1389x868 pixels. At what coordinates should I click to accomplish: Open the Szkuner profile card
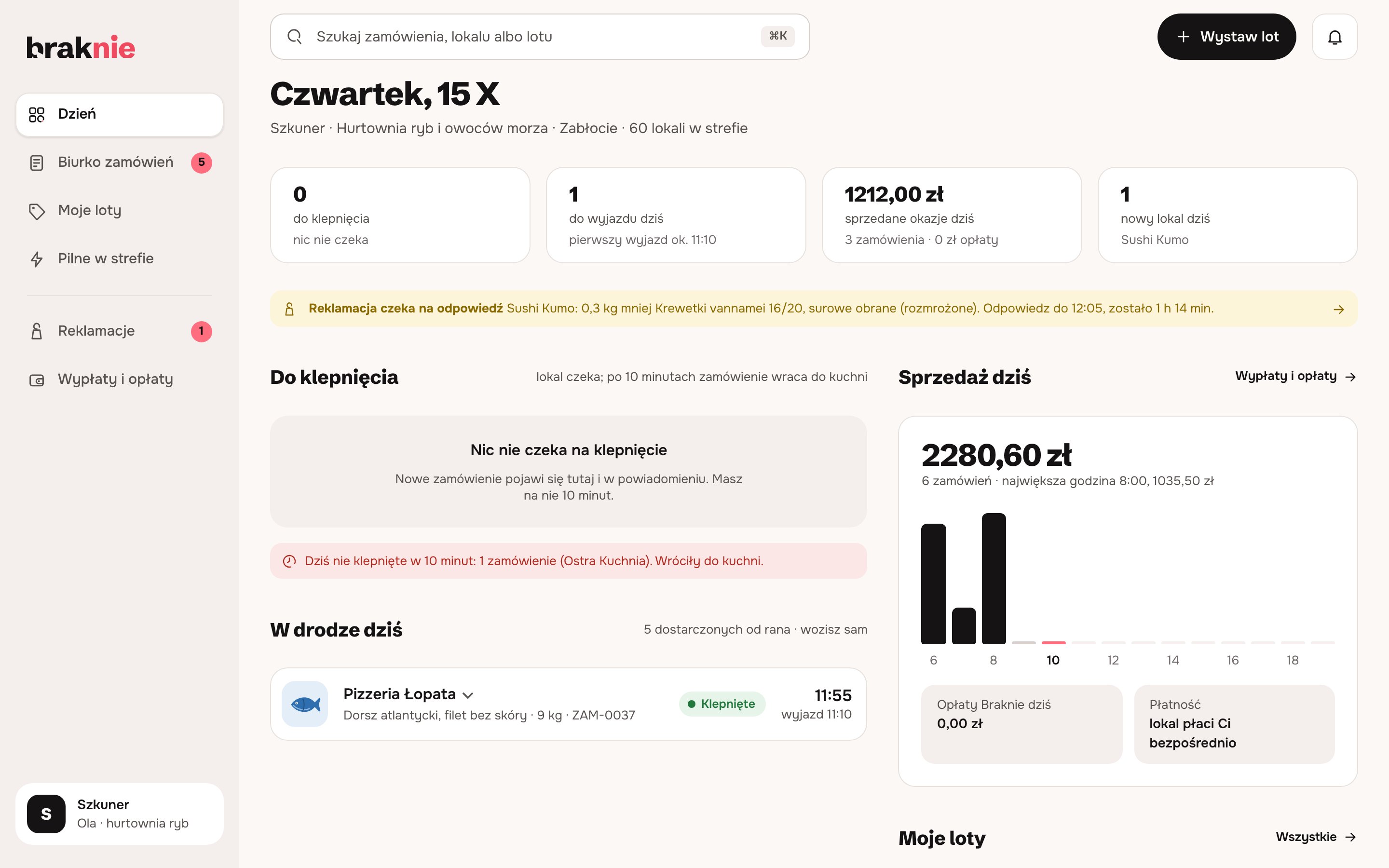coord(120,814)
